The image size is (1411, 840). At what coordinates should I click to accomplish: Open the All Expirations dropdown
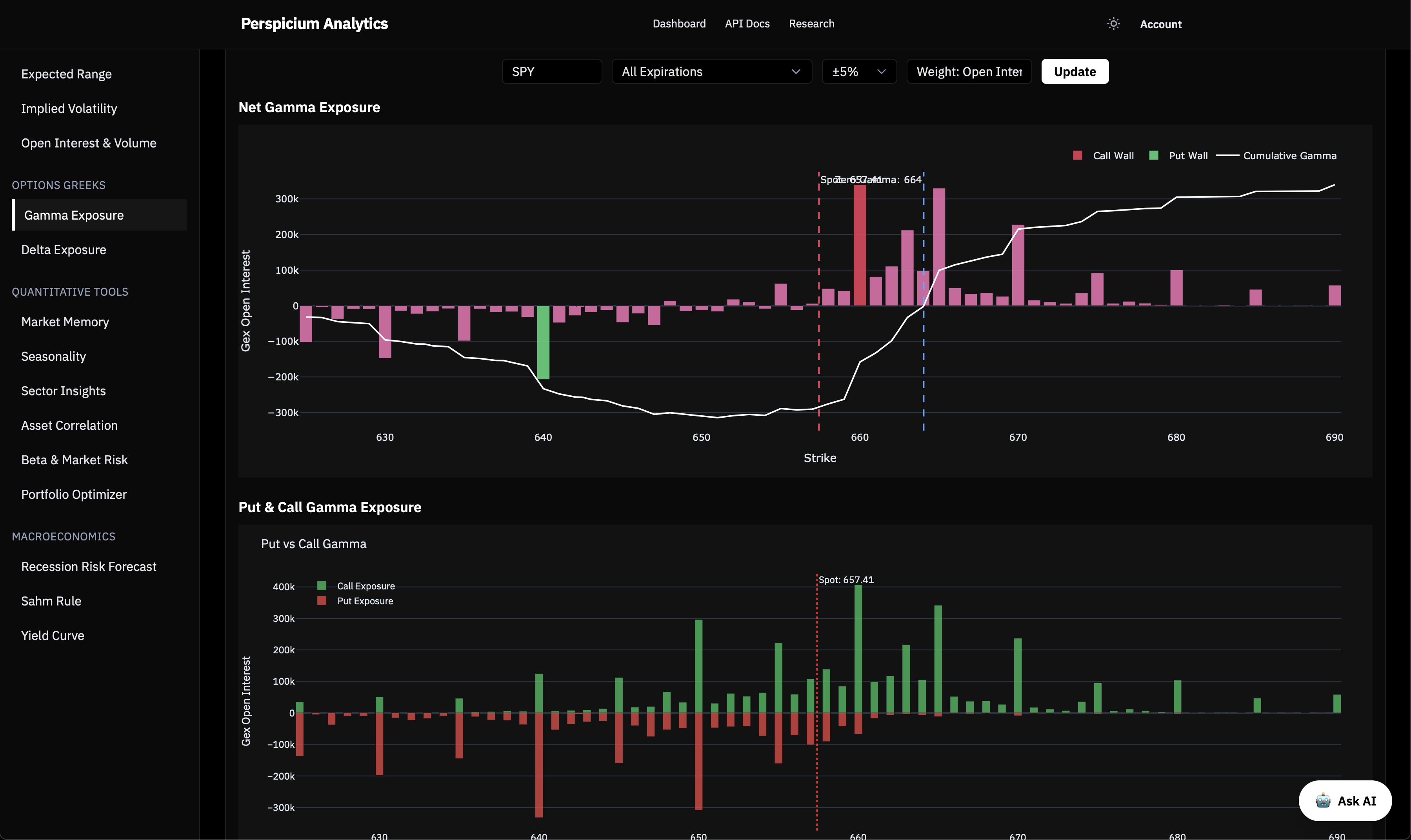pos(711,71)
